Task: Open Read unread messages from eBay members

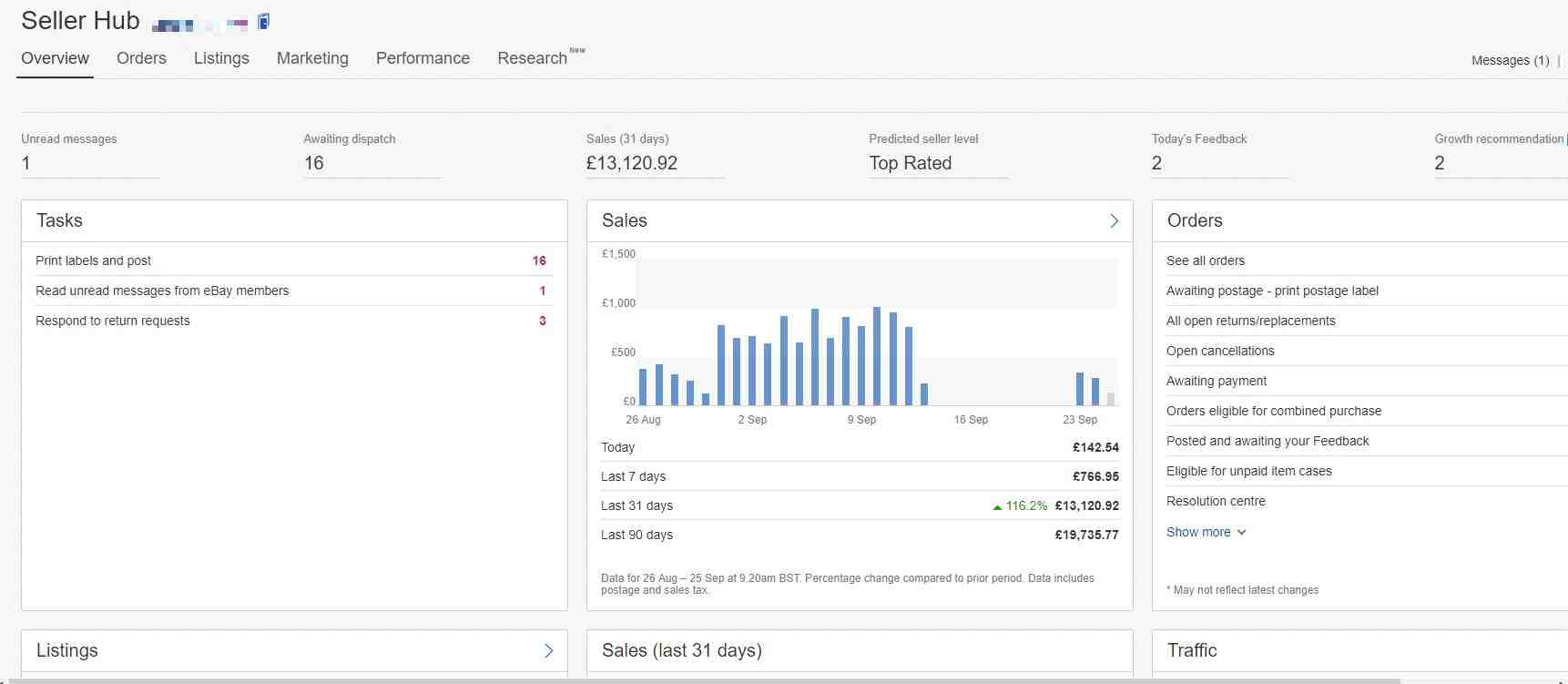Action: (162, 291)
